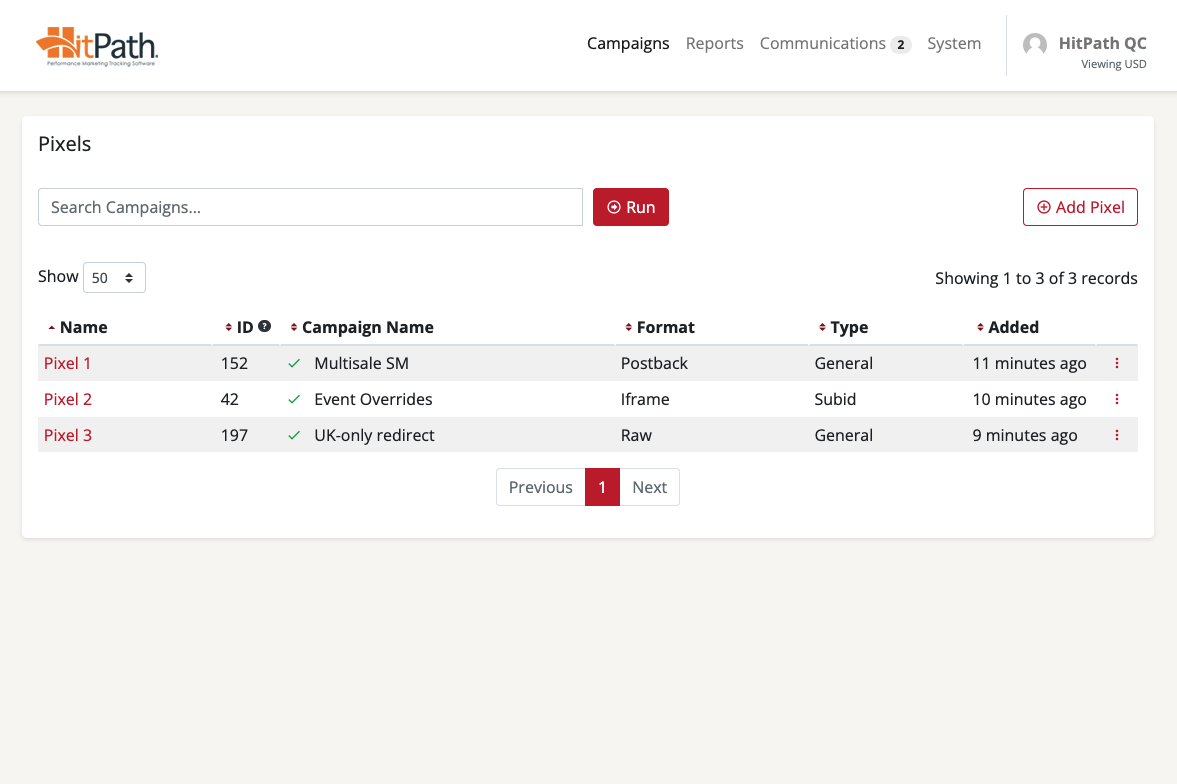Screen dimensions: 1177x784
Task: Open the Campaigns menu
Action: click(628, 44)
